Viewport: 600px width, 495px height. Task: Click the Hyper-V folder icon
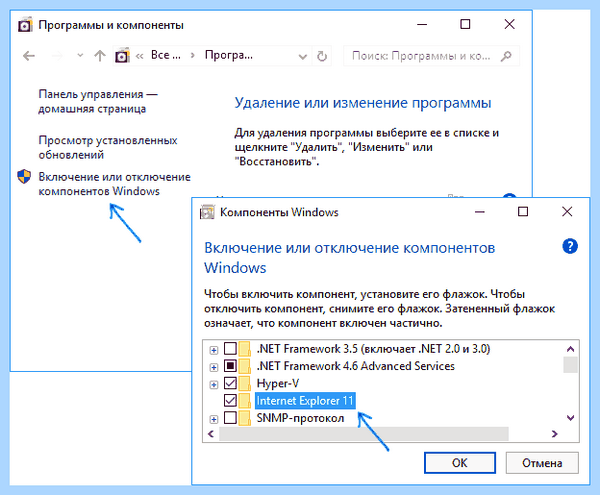[x=245, y=383]
